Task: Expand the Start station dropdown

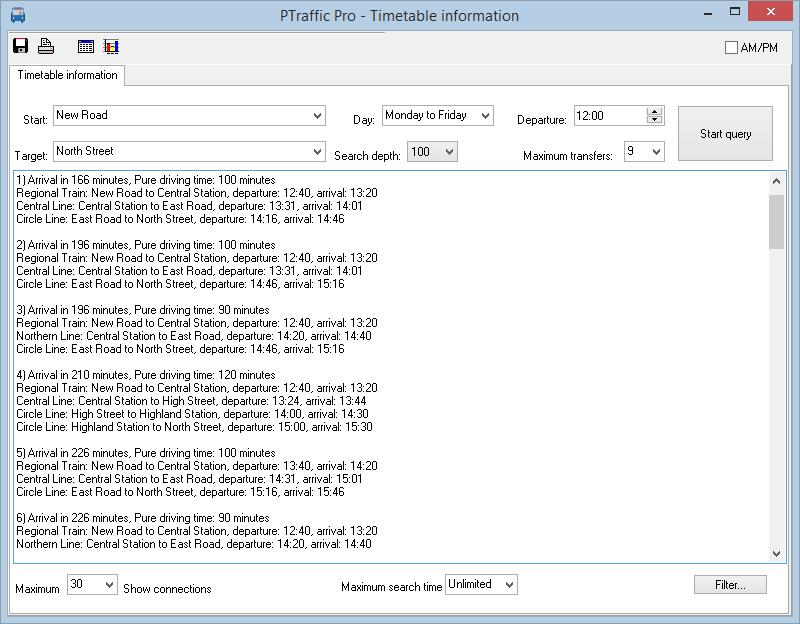Action: point(317,115)
